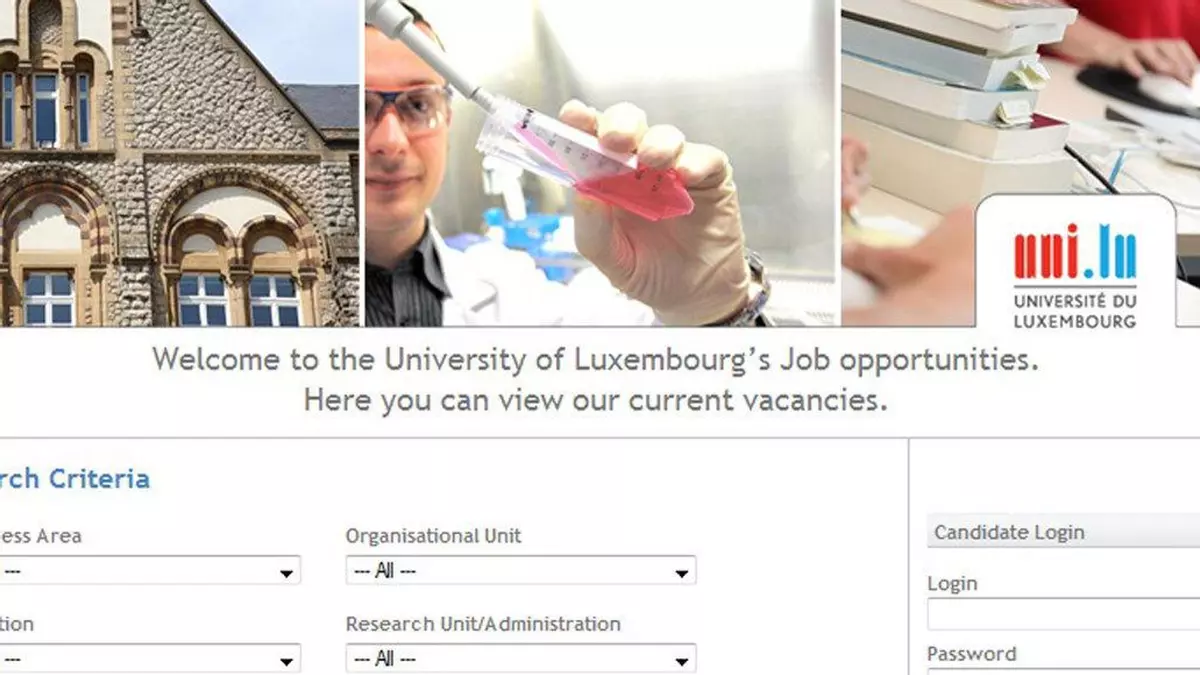Click the Password field label
Viewport: 1200px width, 675px height.
click(971, 654)
